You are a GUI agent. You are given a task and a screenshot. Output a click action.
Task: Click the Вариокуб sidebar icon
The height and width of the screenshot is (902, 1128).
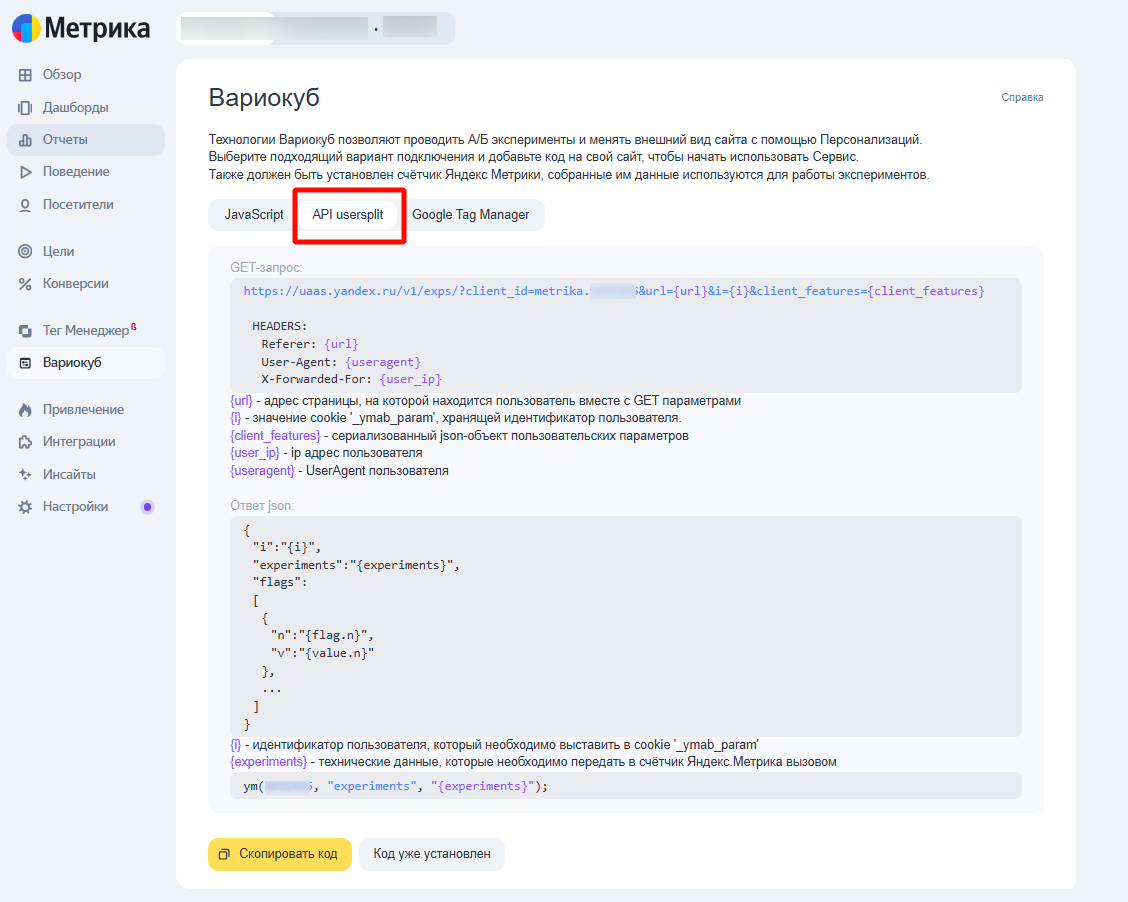click(x=25, y=363)
